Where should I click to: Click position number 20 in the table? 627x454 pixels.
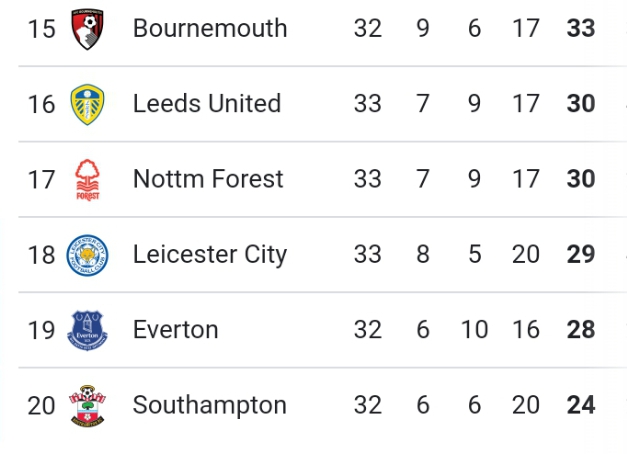coord(42,406)
